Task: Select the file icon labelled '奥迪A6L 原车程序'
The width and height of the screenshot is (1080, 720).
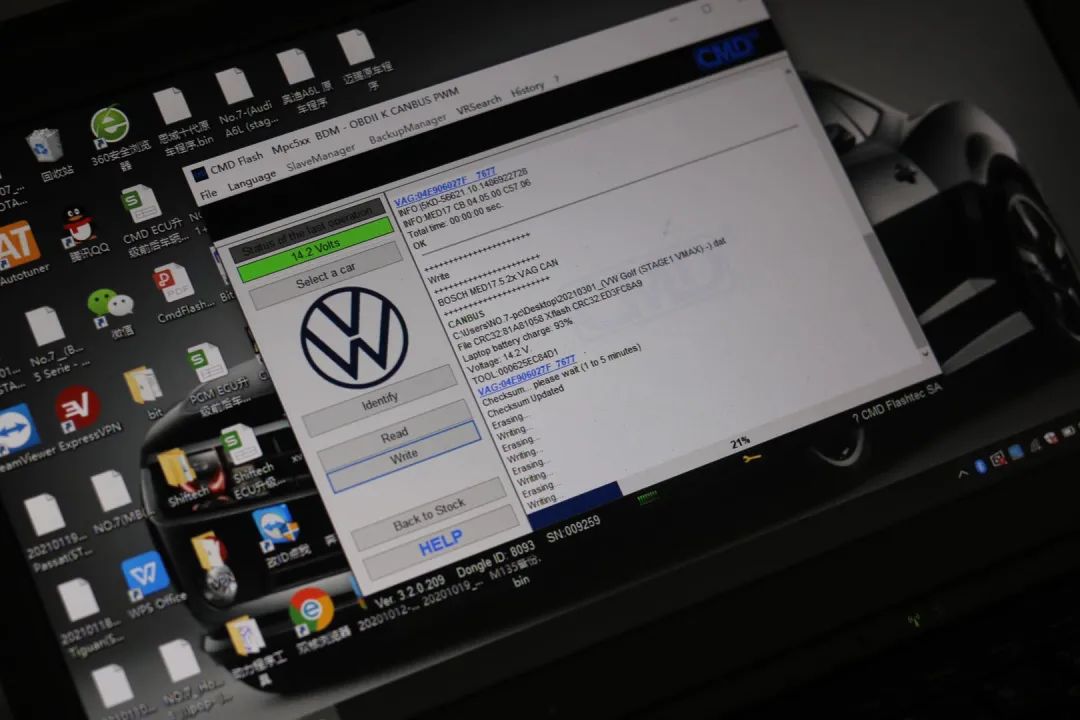Action: pos(295,66)
